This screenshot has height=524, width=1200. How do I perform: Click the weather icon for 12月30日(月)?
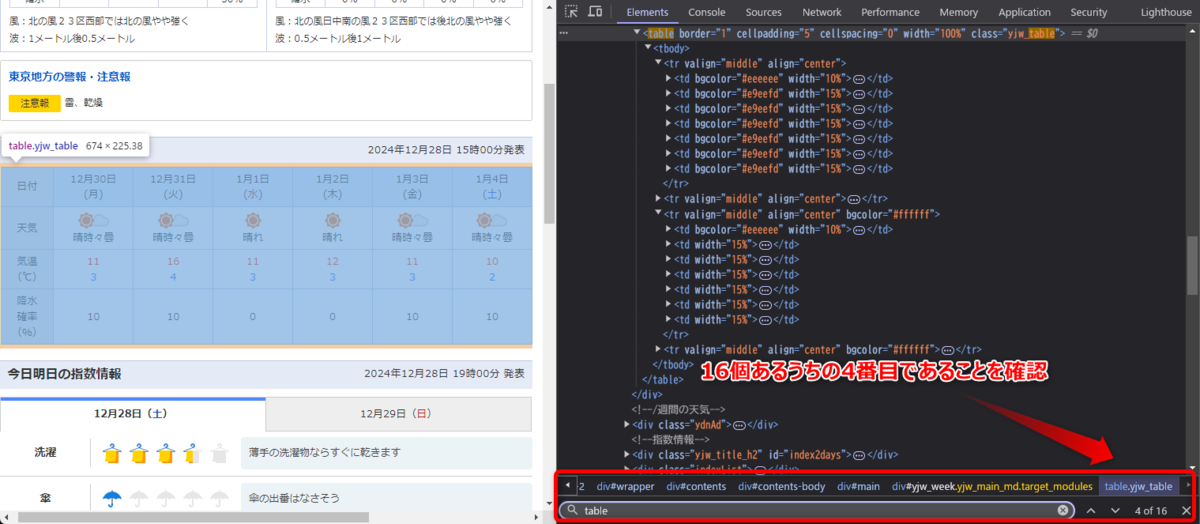93,221
